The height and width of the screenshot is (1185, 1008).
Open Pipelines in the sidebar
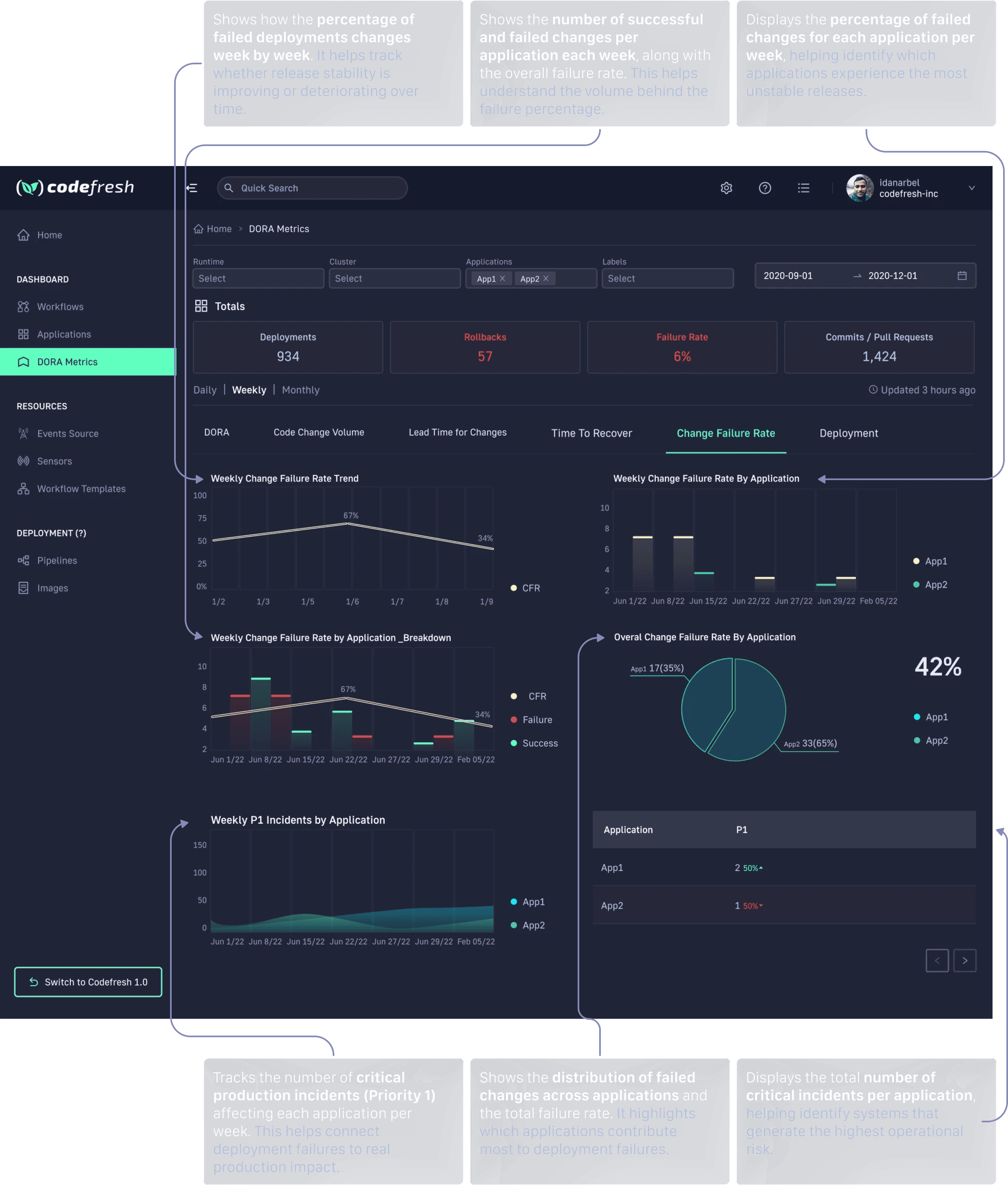point(57,561)
